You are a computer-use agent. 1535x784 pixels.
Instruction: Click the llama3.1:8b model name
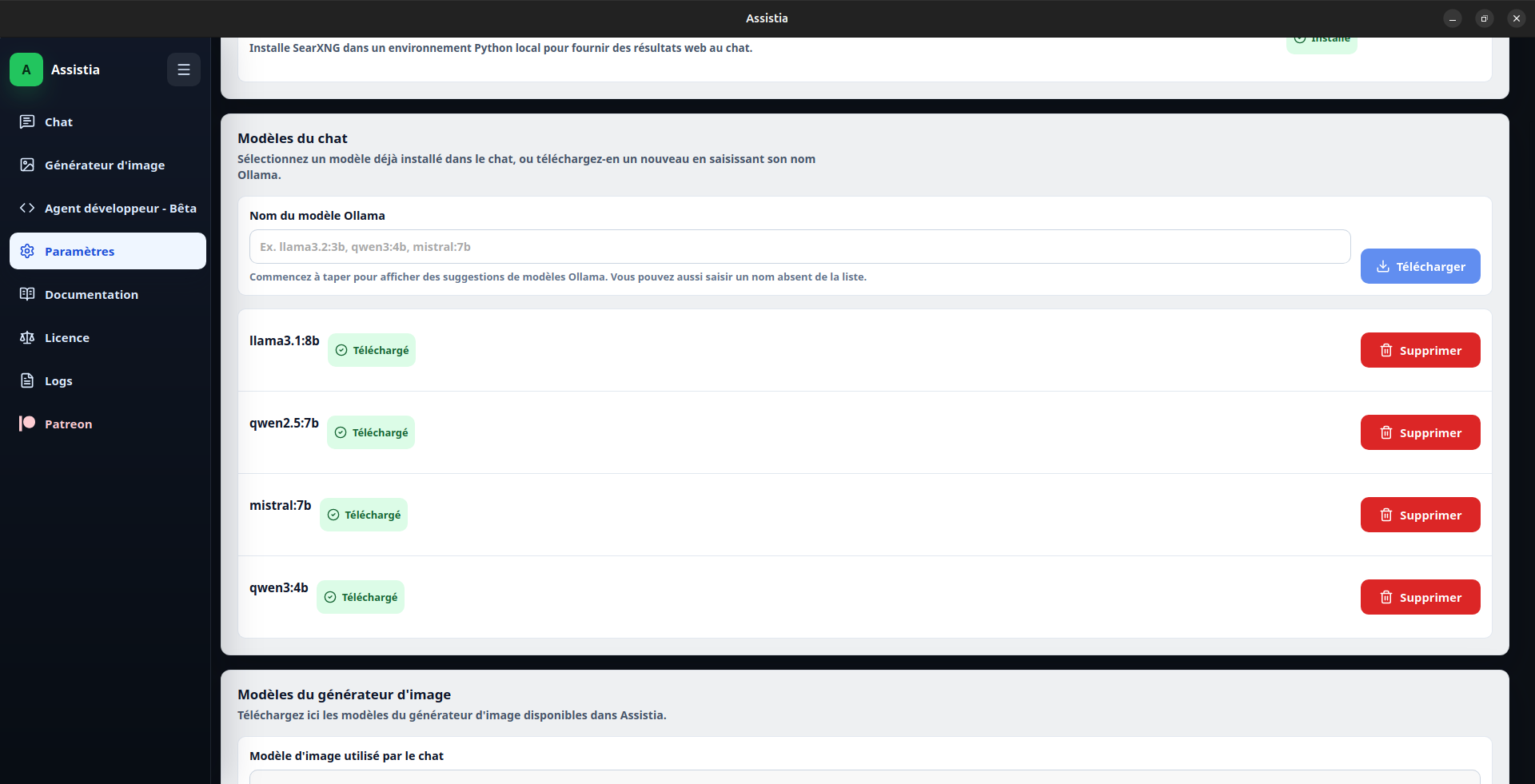click(x=285, y=340)
